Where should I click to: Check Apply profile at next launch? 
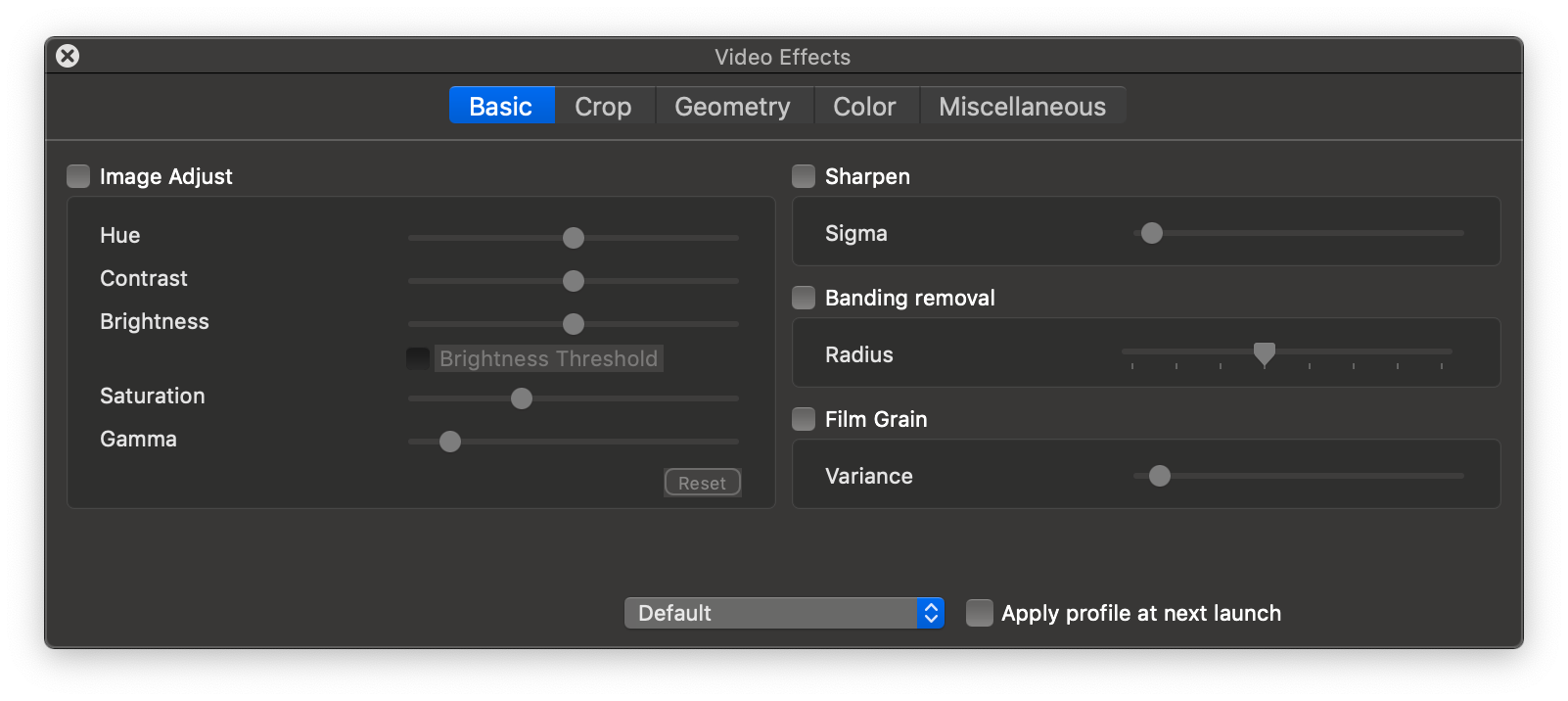coord(979,613)
